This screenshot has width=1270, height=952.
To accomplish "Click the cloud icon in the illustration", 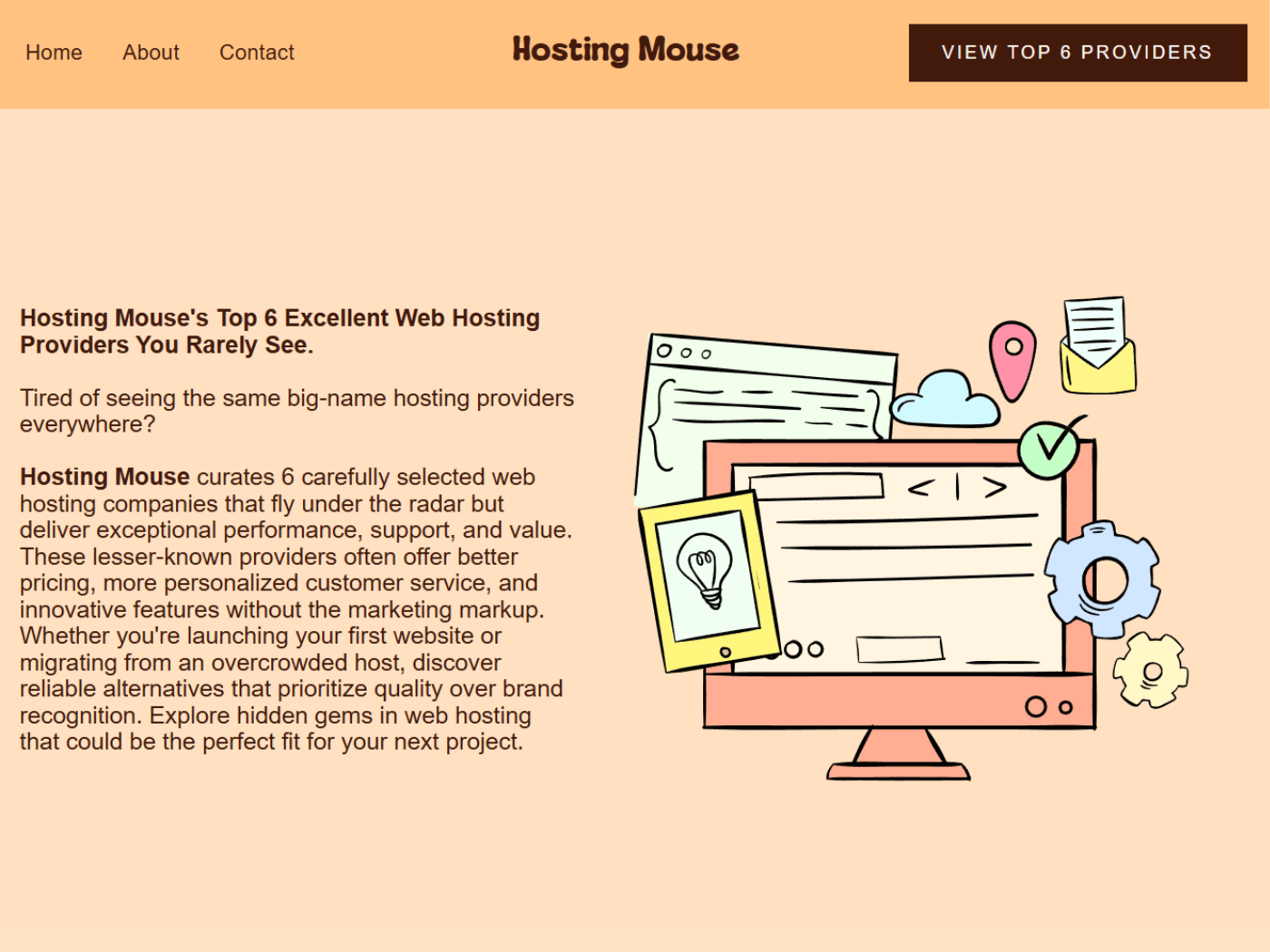I will (x=945, y=401).
